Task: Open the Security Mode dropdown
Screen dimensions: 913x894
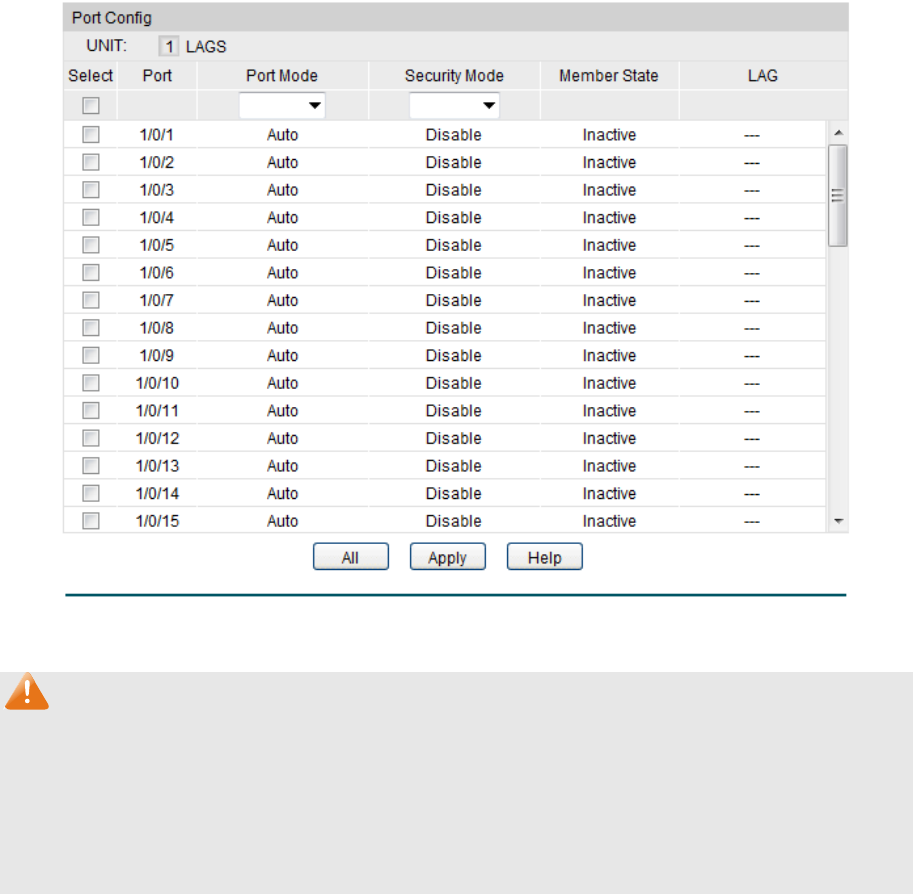Action: point(454,105)
